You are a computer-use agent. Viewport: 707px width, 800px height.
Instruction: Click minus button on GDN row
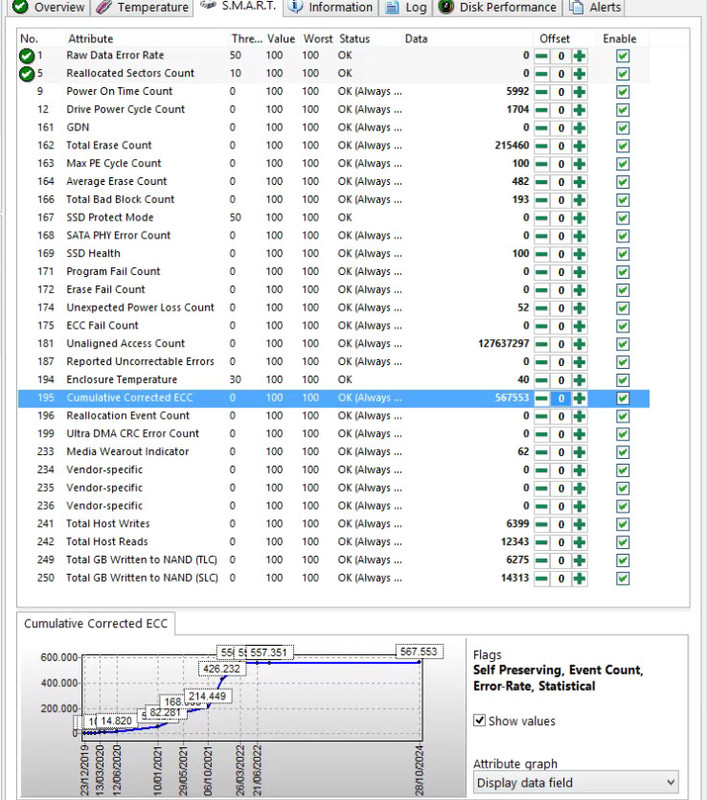tap(542, 128)
